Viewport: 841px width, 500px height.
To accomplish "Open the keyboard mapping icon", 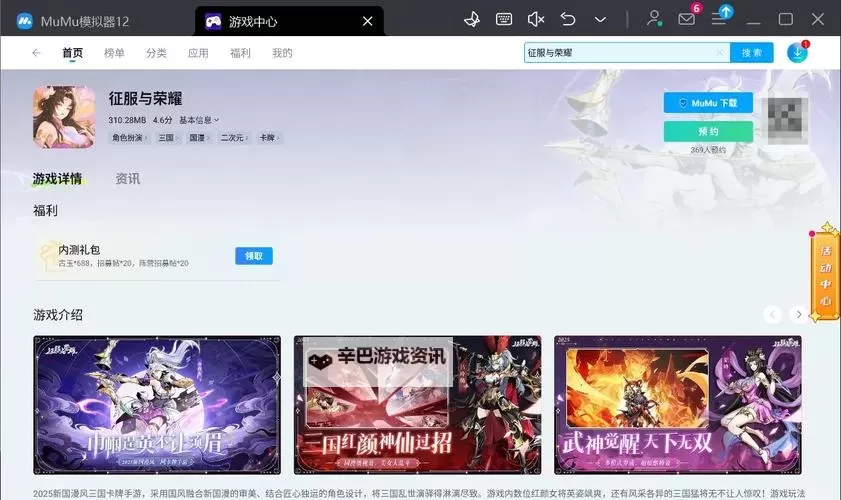I will point(504,20).
